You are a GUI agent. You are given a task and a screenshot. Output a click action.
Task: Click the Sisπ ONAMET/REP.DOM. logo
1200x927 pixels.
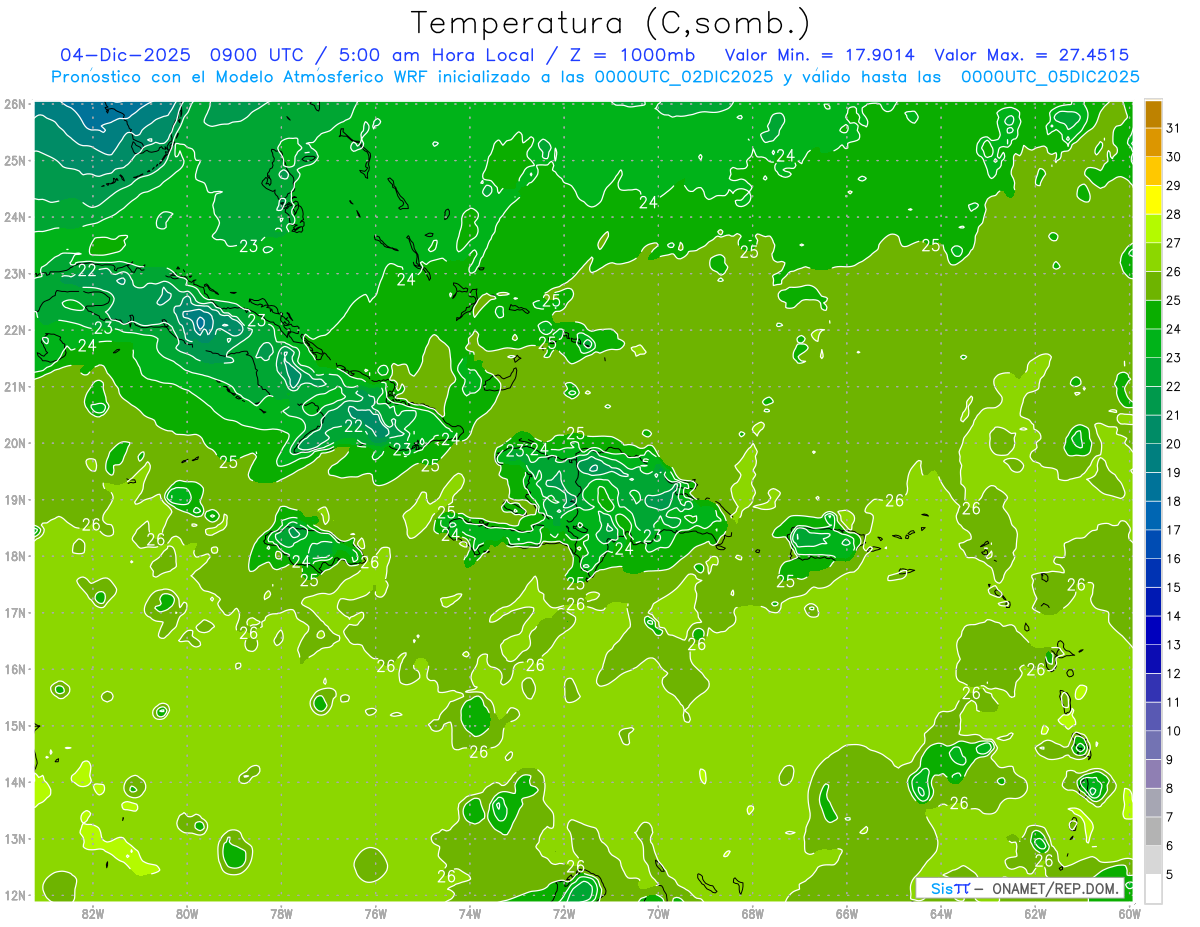point(1019,888)
